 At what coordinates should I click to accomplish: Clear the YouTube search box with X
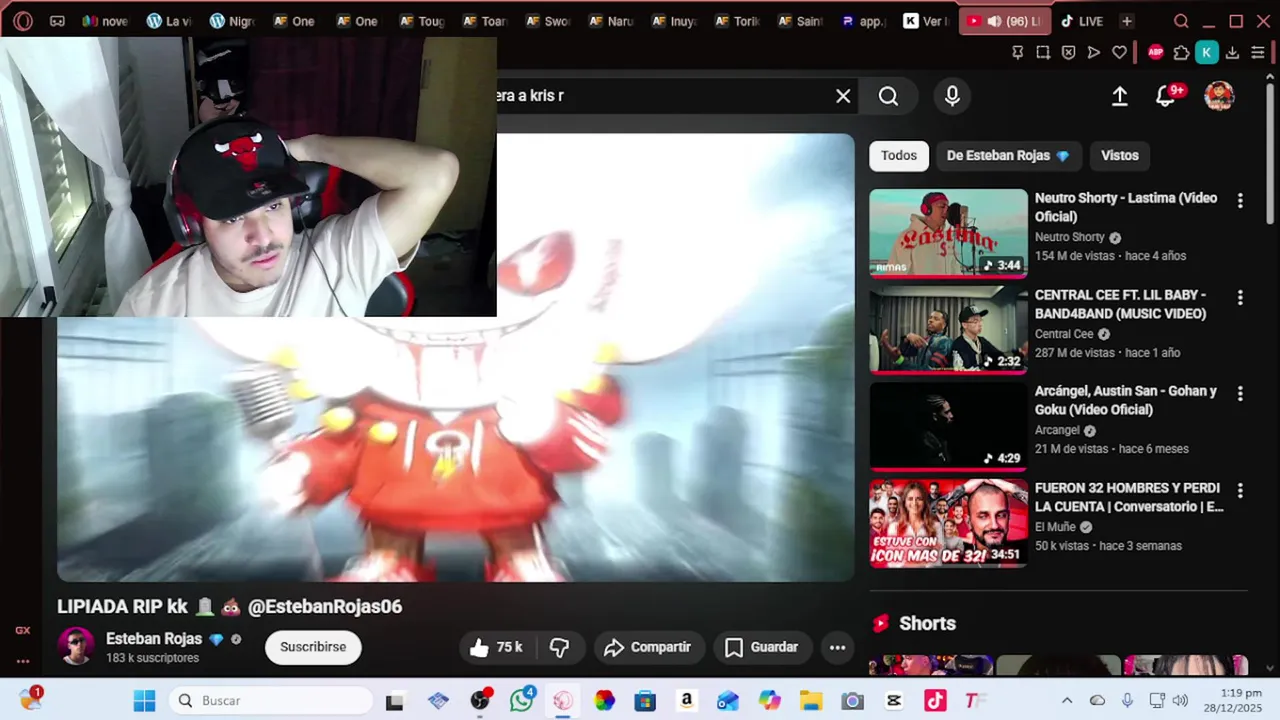point(843,96)
